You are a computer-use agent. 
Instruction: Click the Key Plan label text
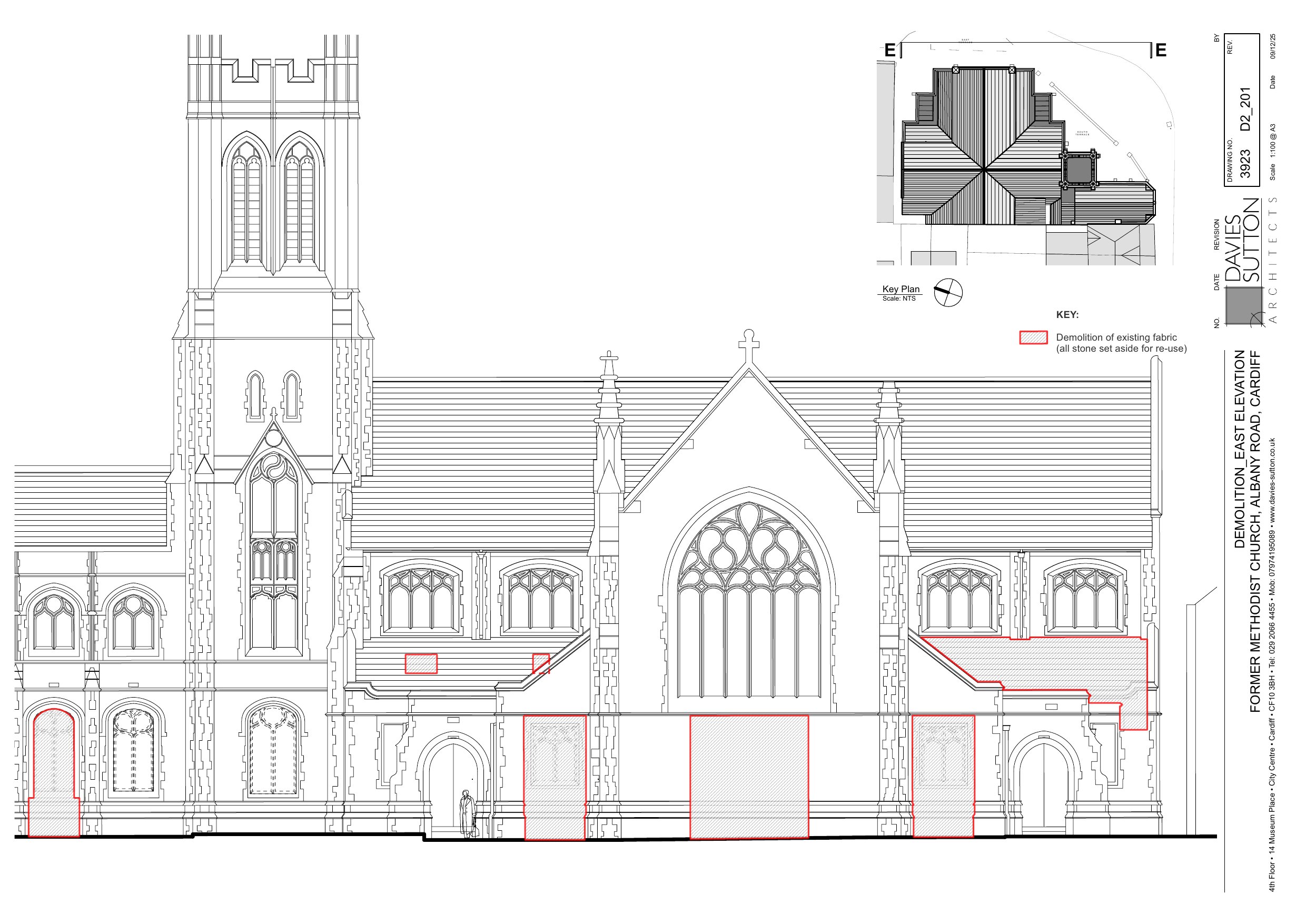[x=901, y=289]
